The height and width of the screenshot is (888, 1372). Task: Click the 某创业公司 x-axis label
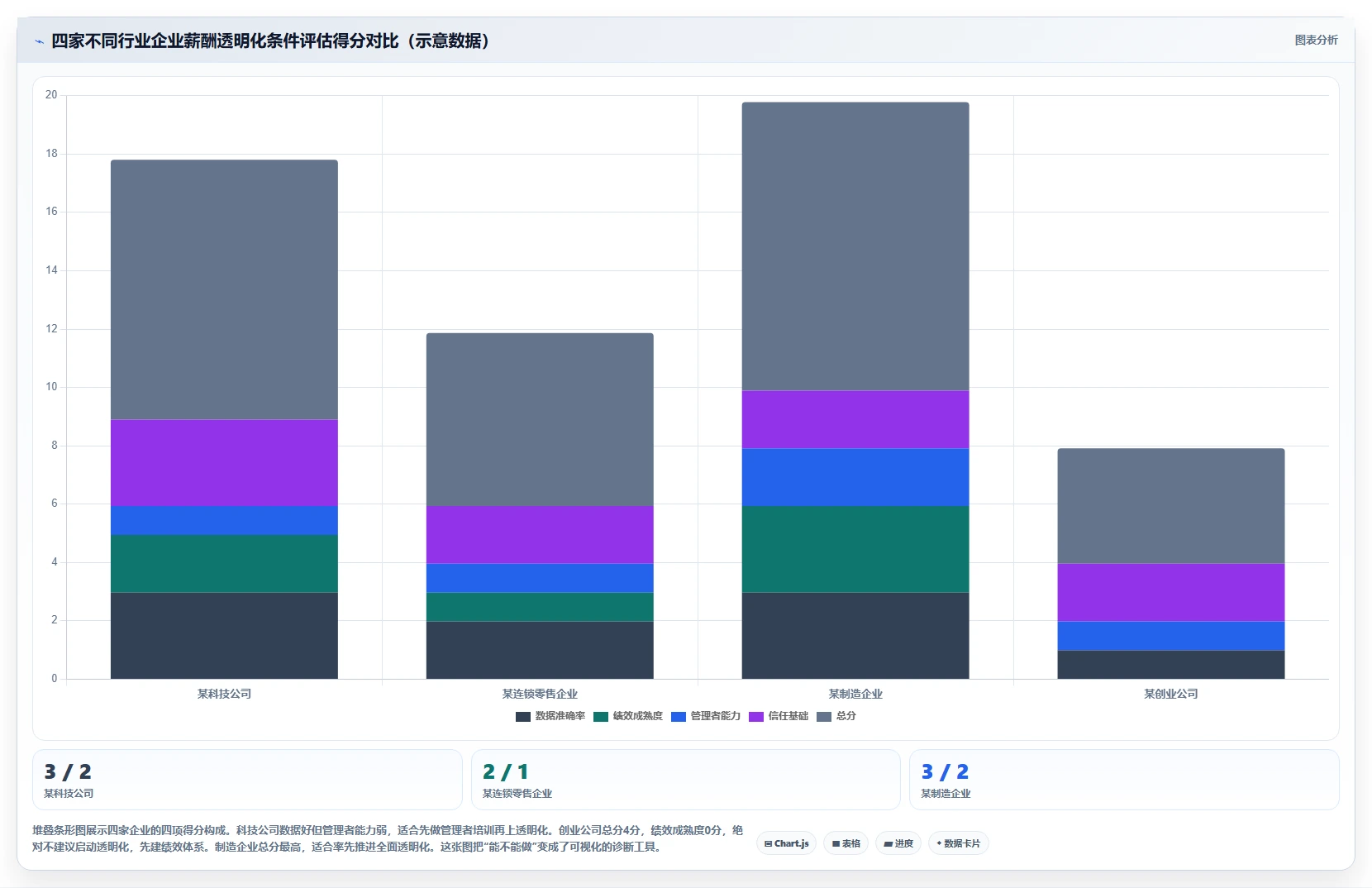(x=1171, y=694)
